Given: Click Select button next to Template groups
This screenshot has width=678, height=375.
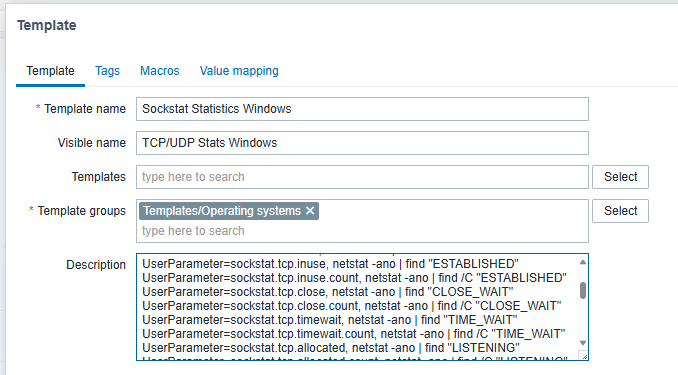Looking at the screenshot, I should 620,211.
